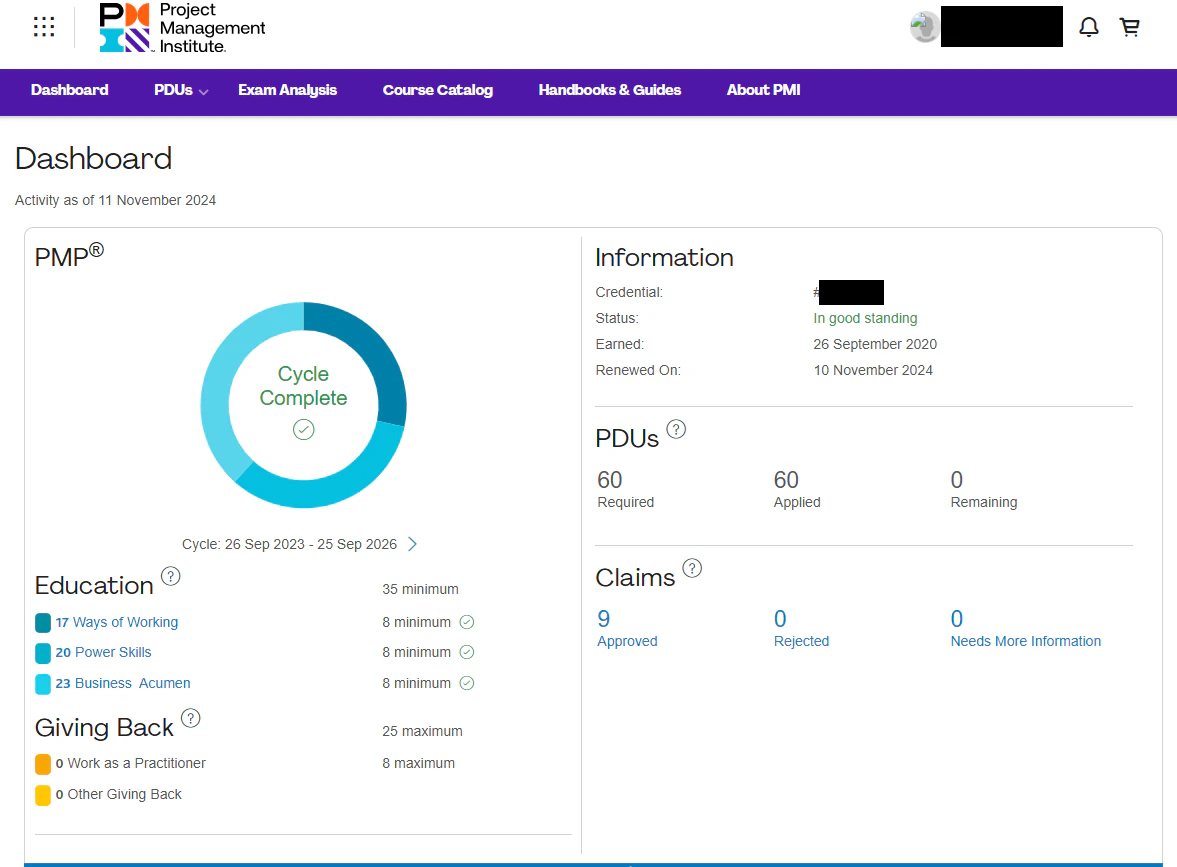Click 'Other Giving Back' row text
This screenshot has width=1177, height=867.
click(x=125, y=794)
